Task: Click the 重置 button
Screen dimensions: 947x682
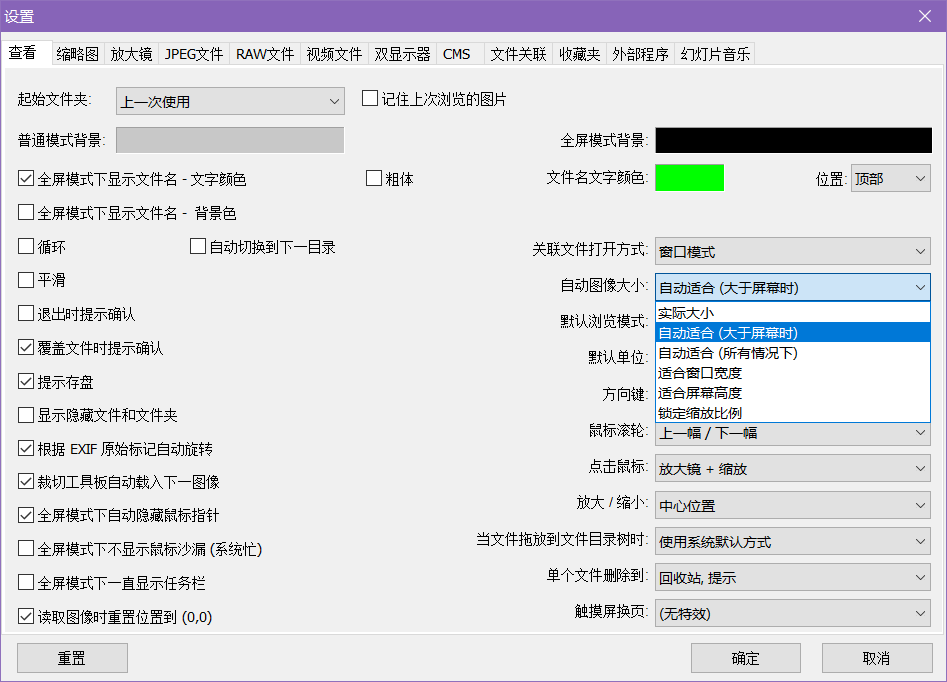Action: (72, 658)
